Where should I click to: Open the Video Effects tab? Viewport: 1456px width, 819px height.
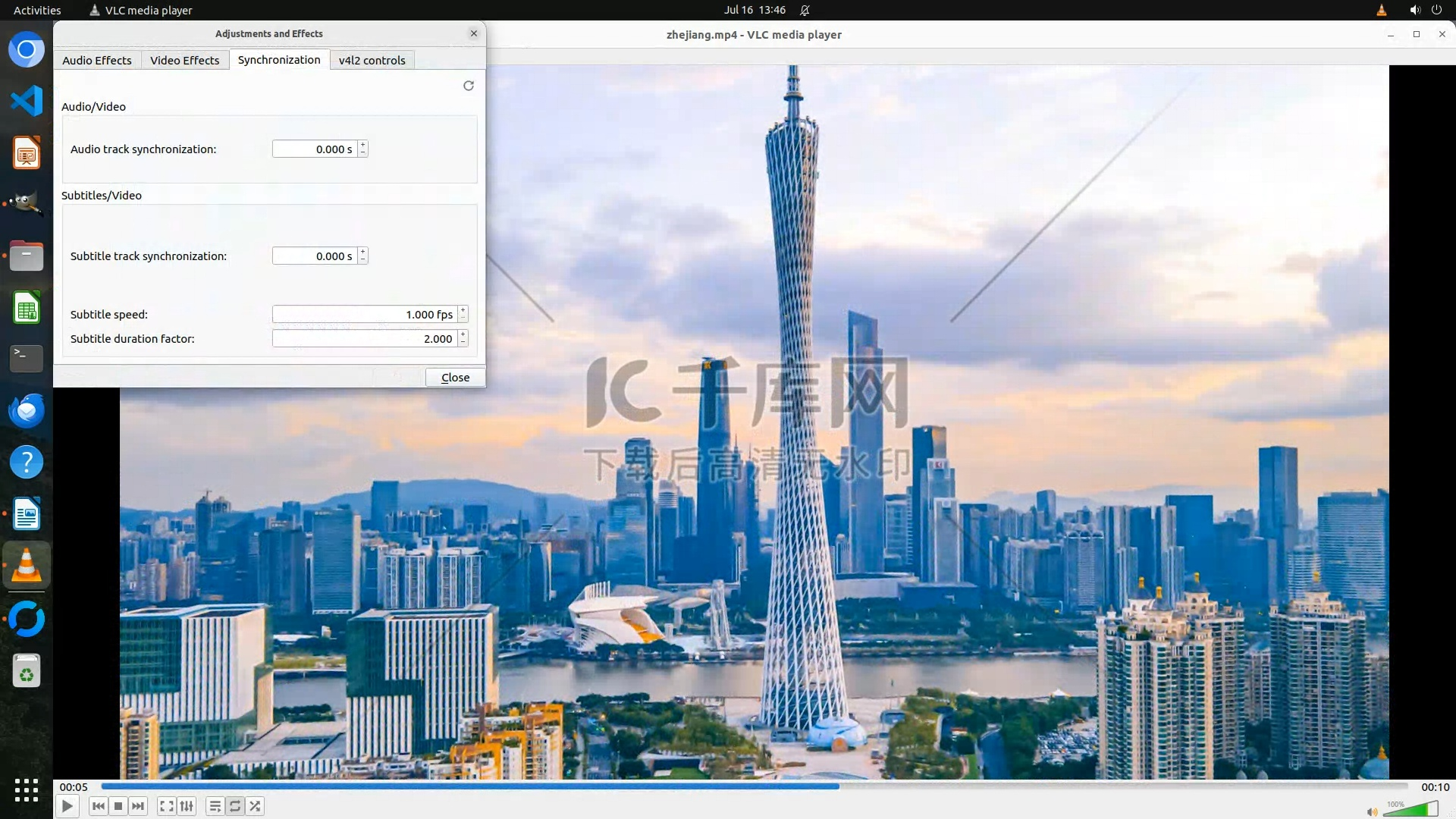pos(184,60)
